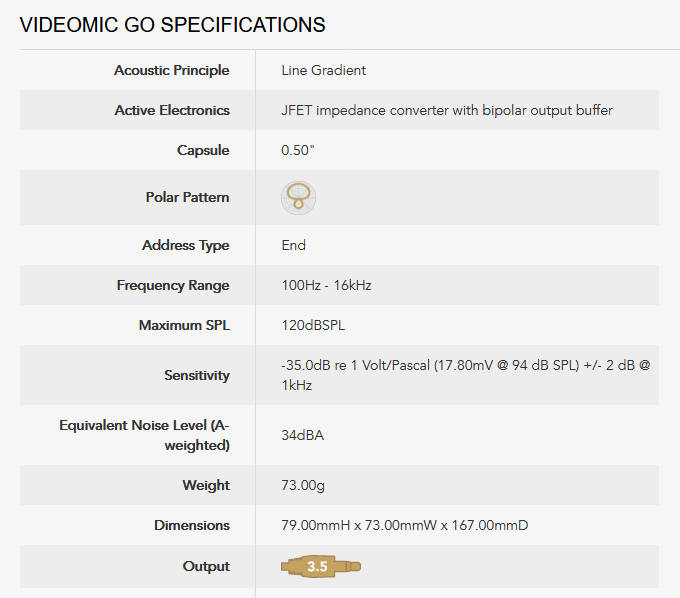Screen dimensions: 680x598
Task: Click the supercardioid polar pattern icon
Action: (x=298, y=198)
